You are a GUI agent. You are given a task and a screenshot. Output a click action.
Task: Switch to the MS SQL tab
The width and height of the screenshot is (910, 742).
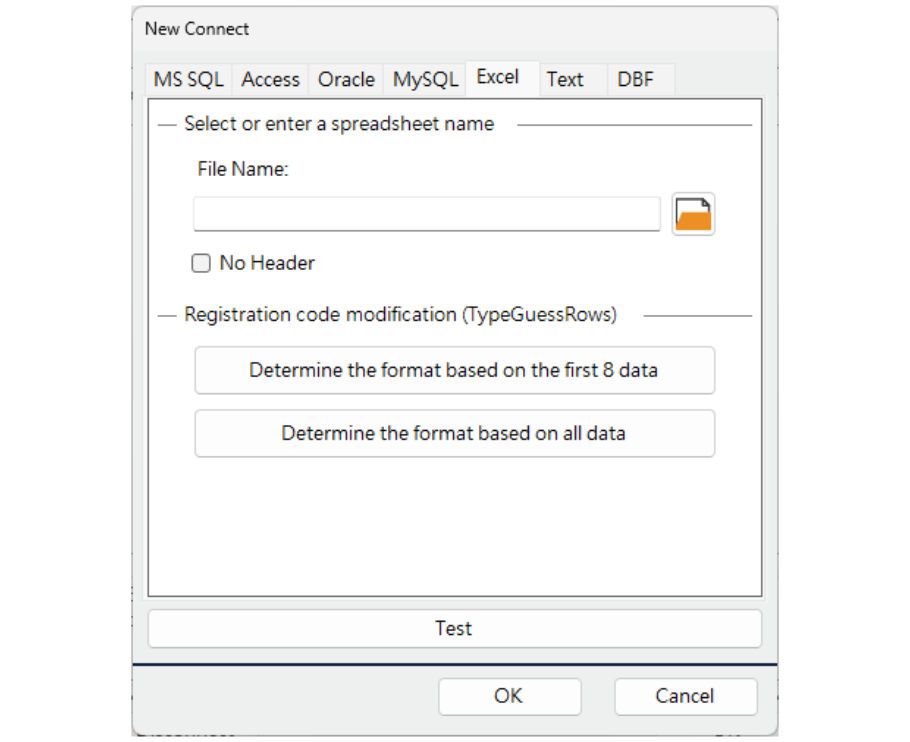(191, 79)
